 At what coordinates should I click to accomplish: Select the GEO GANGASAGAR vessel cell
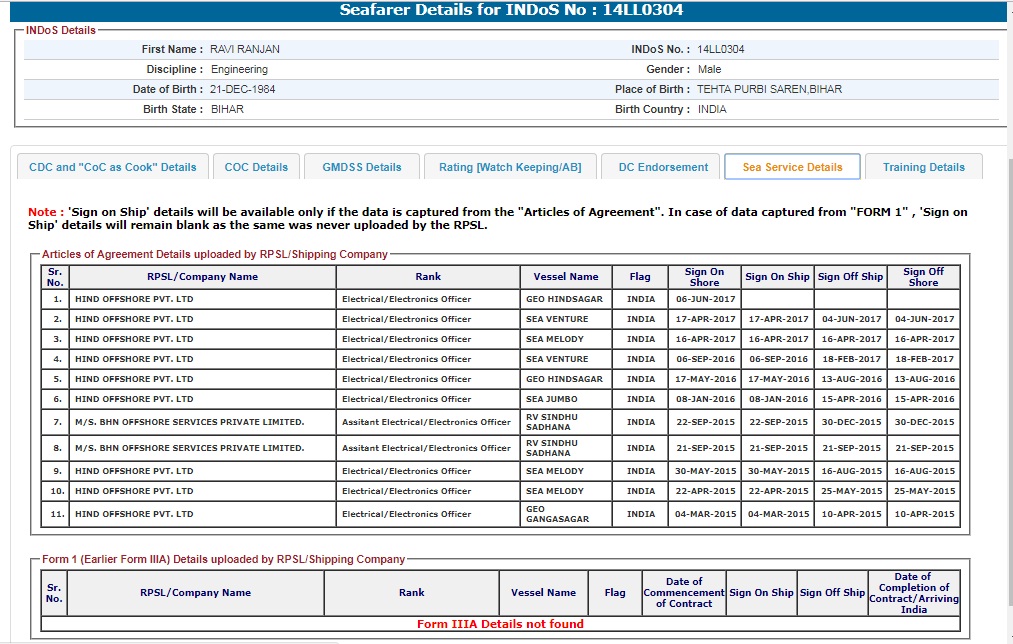tap(557, 514)
